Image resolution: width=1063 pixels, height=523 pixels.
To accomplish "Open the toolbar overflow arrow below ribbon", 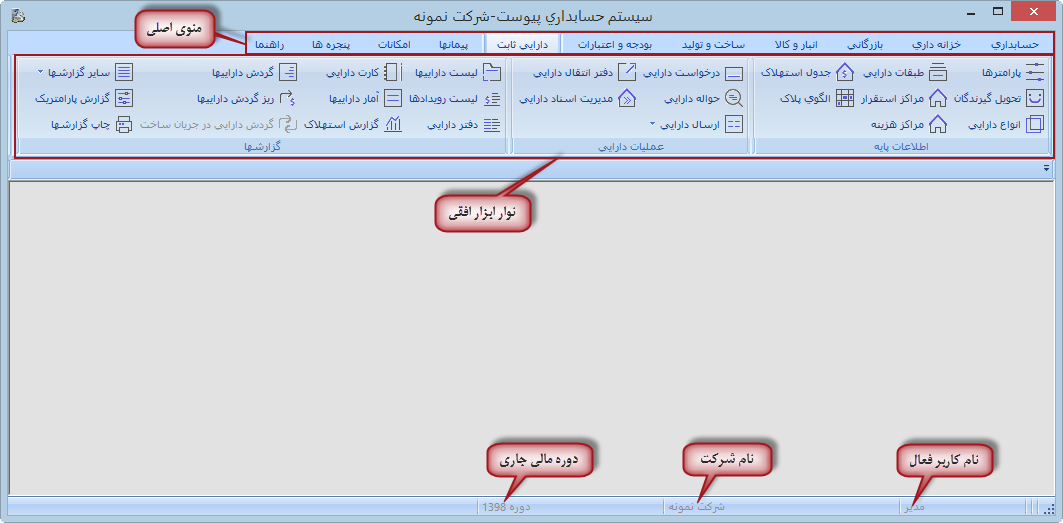I will pyautogui.click(x=1046, y=169).
